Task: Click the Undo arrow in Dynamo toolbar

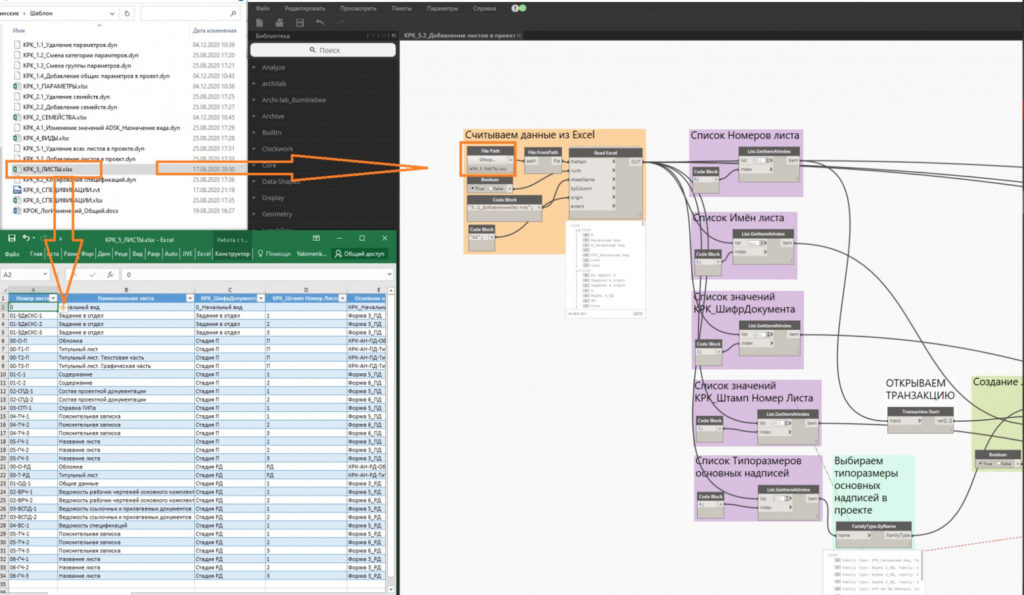Action: (320, 23)
